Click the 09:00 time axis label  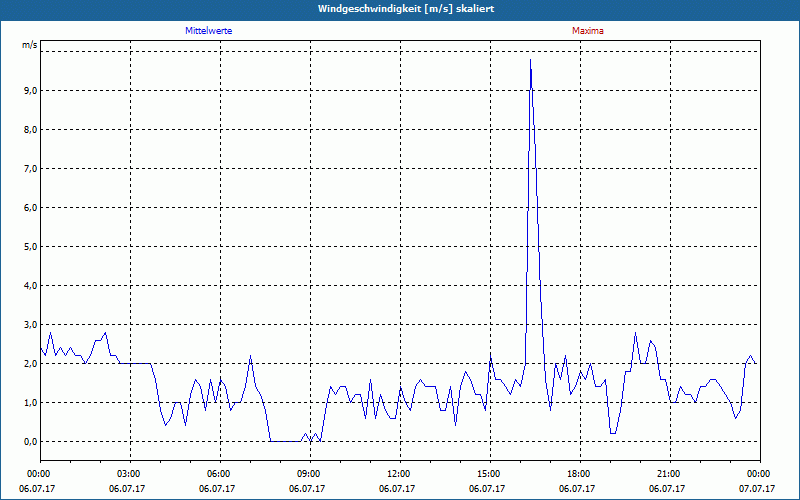(310, 474)
